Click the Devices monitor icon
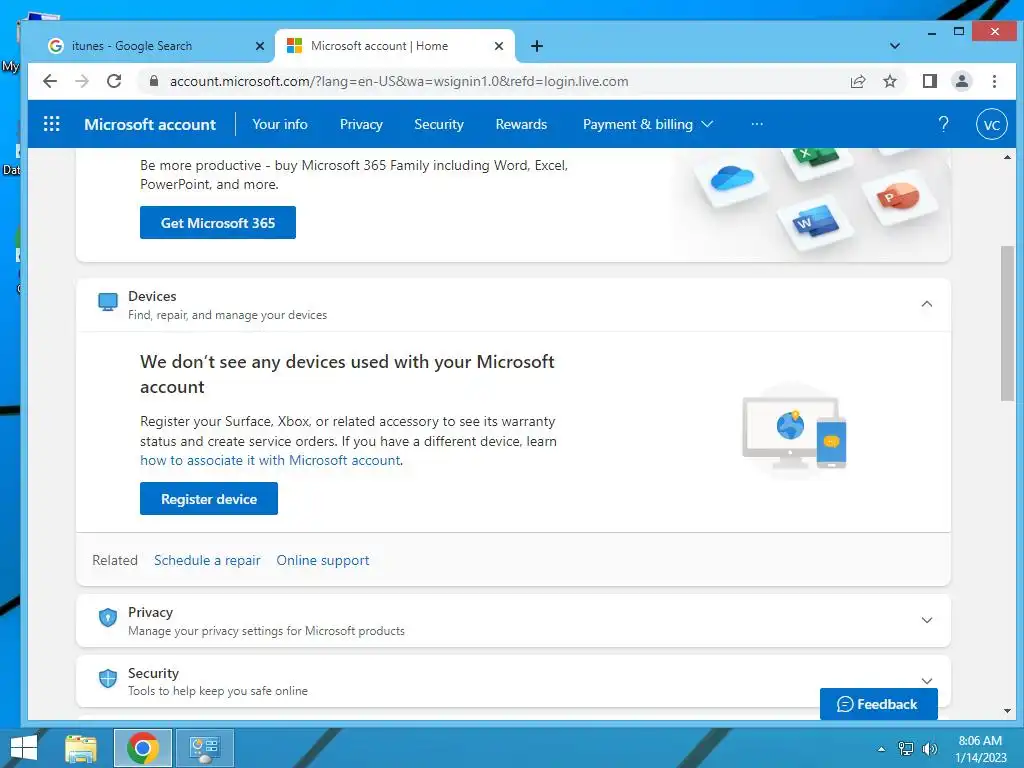 108,302
